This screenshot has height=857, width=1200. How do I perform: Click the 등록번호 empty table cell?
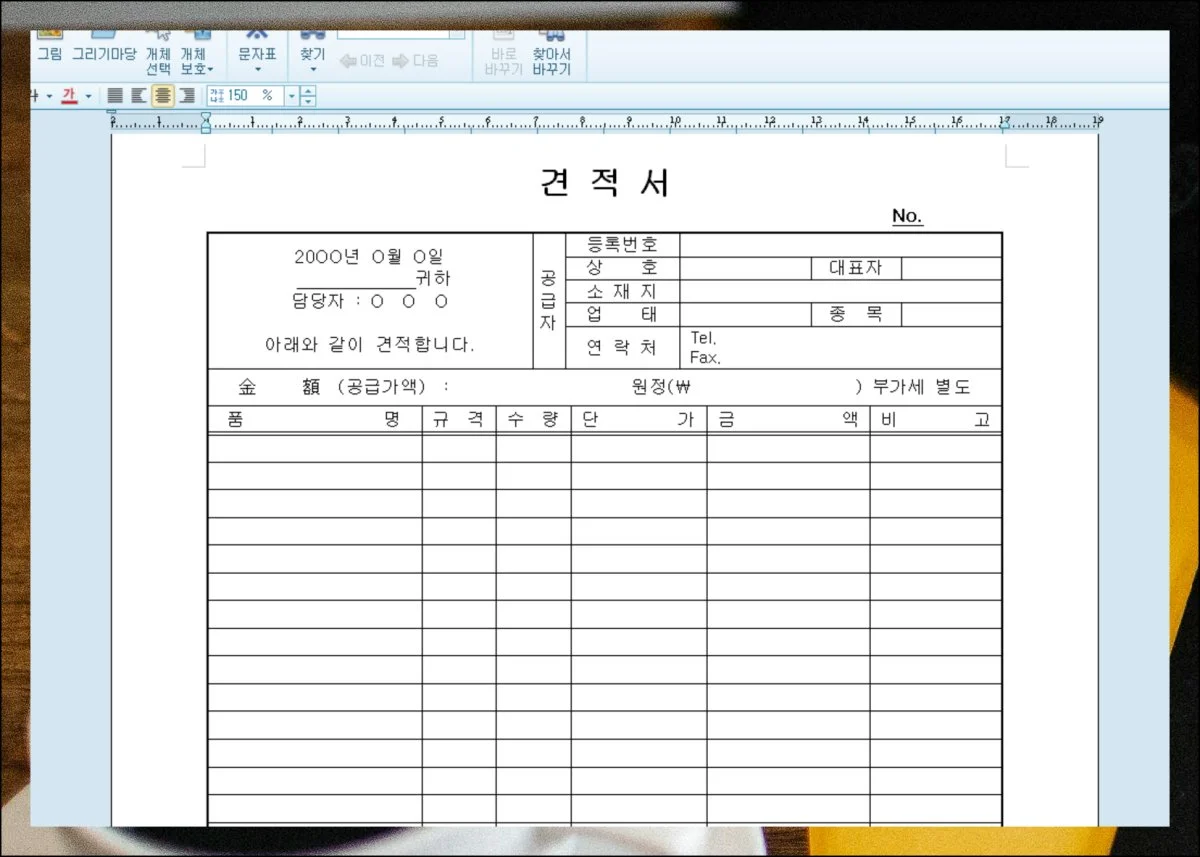click(x=840, y=245)
